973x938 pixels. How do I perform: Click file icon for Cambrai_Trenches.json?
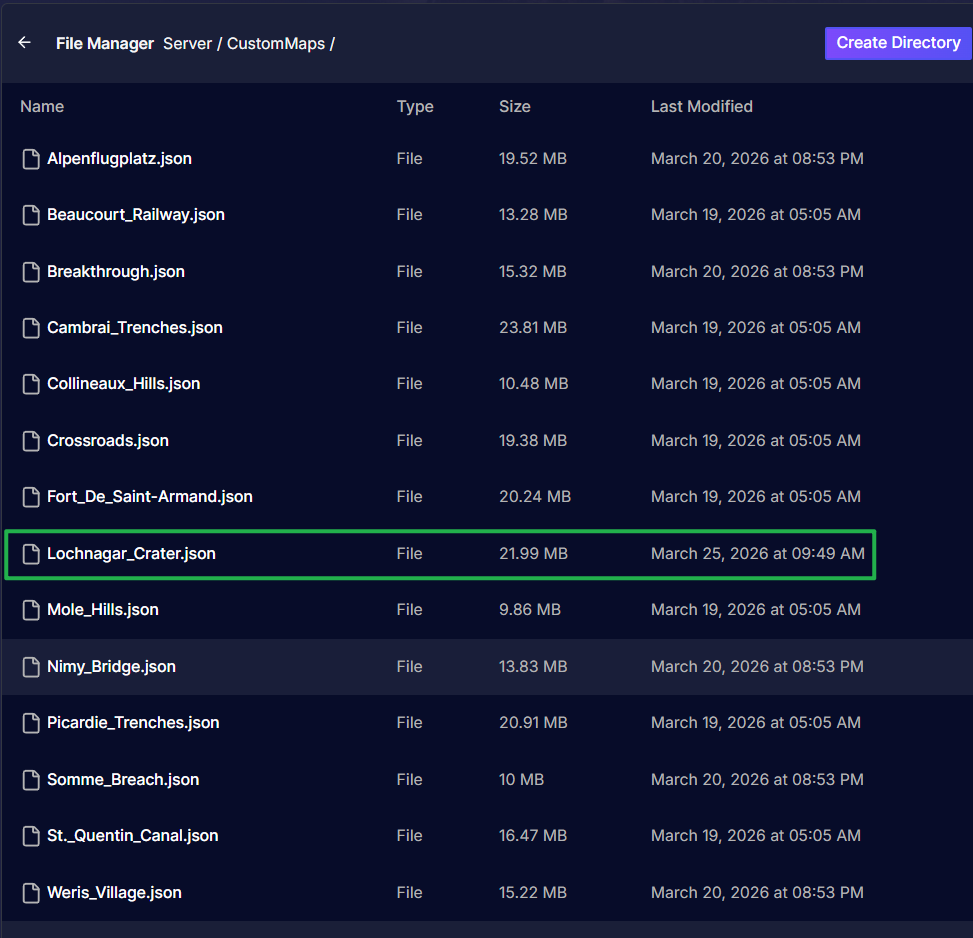[x=31, y=328]
